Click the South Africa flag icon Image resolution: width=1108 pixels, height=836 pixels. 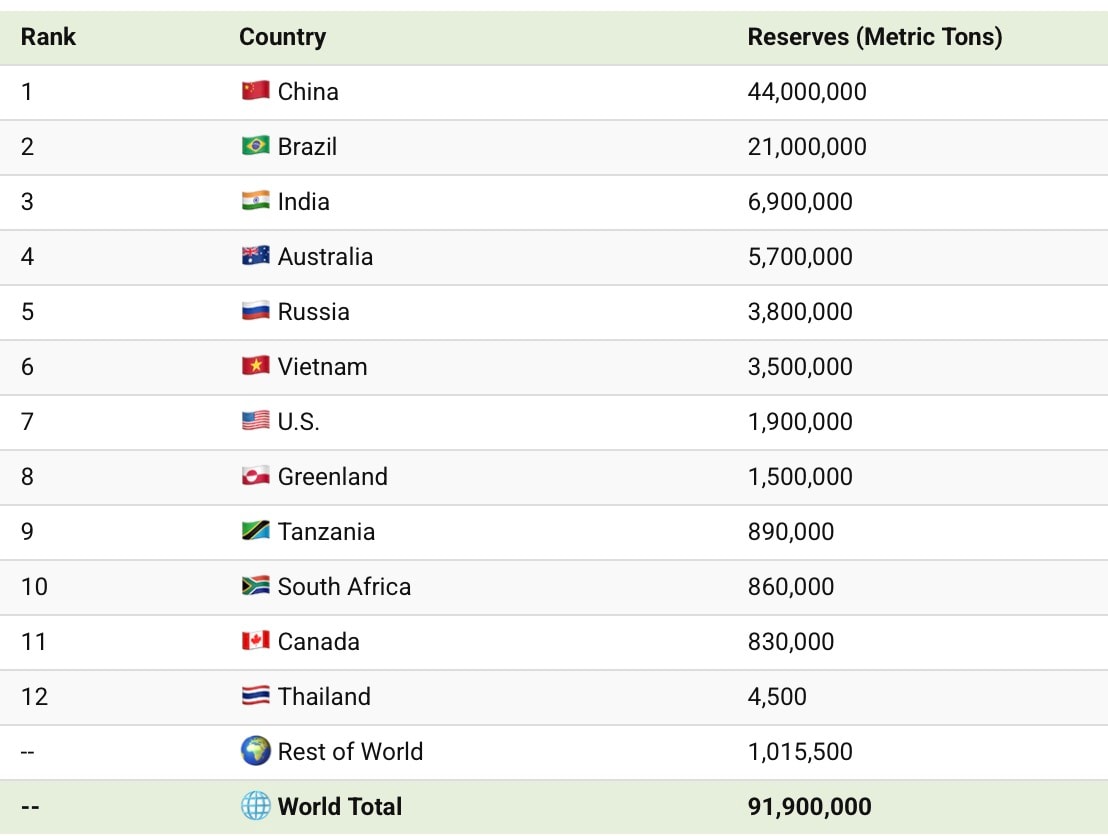[255, 586]
